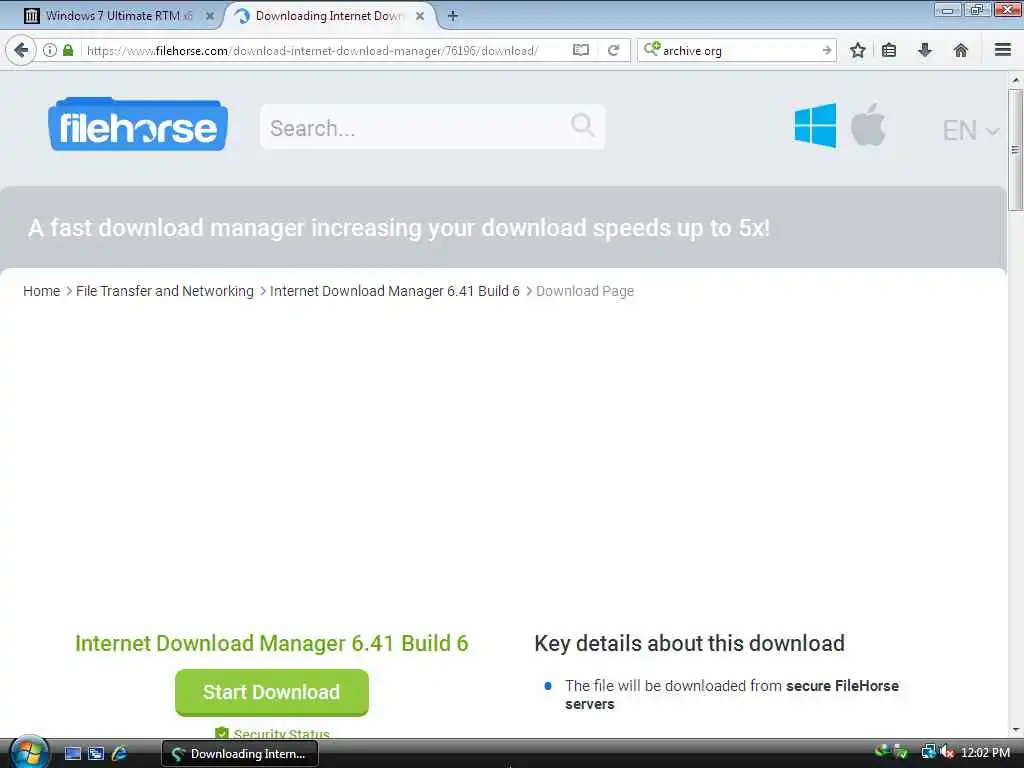
Task: Click the Downloading Intern... taskbar button
Action: pyautogui.click(x=240, y=754)
